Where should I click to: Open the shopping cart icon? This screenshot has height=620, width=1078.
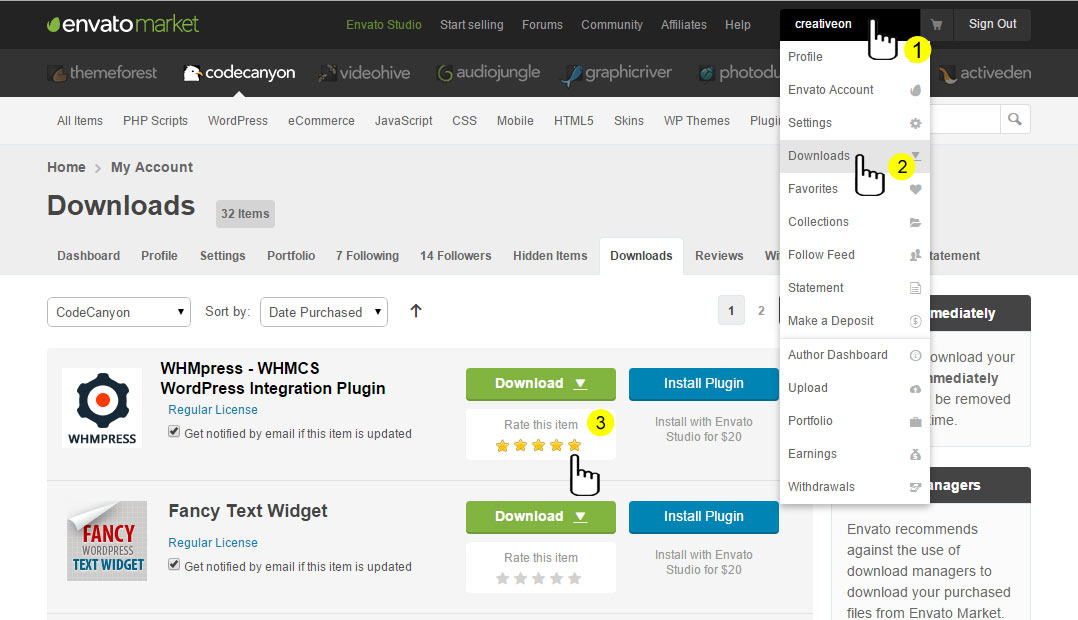click(936, 25)
